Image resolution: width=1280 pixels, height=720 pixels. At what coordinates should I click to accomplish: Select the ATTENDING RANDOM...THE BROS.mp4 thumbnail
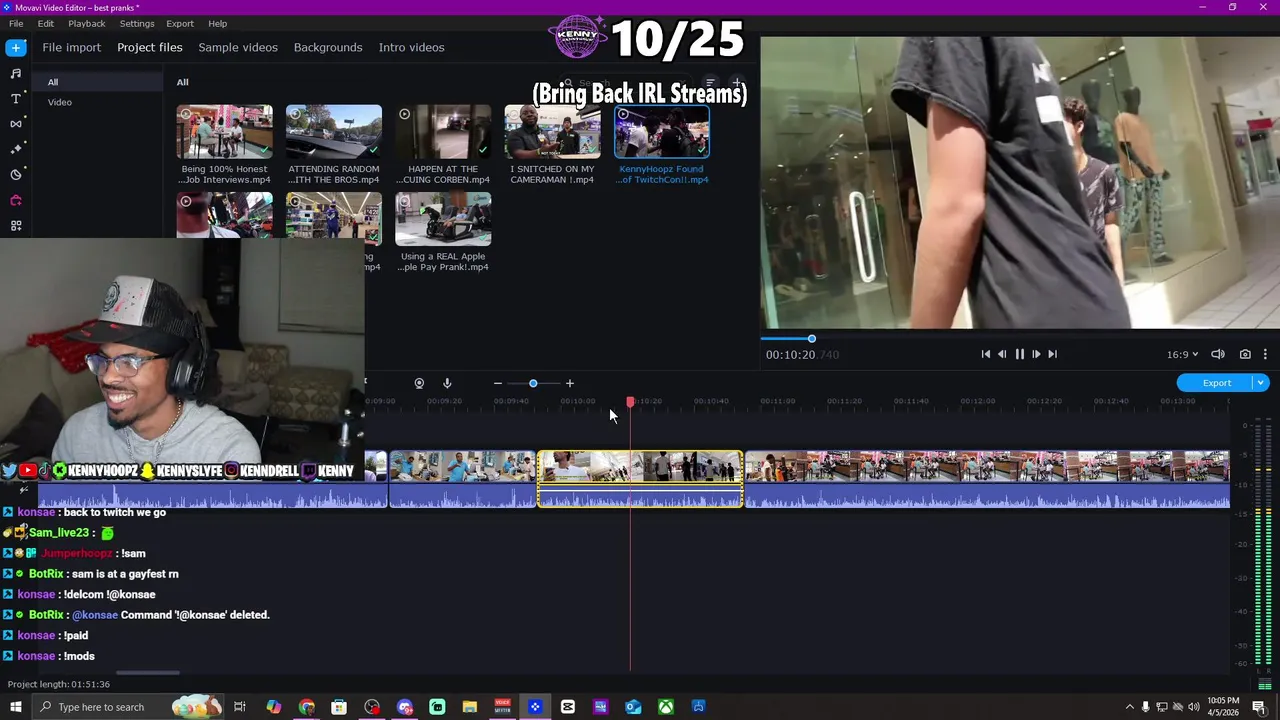[x=334, y=132]
